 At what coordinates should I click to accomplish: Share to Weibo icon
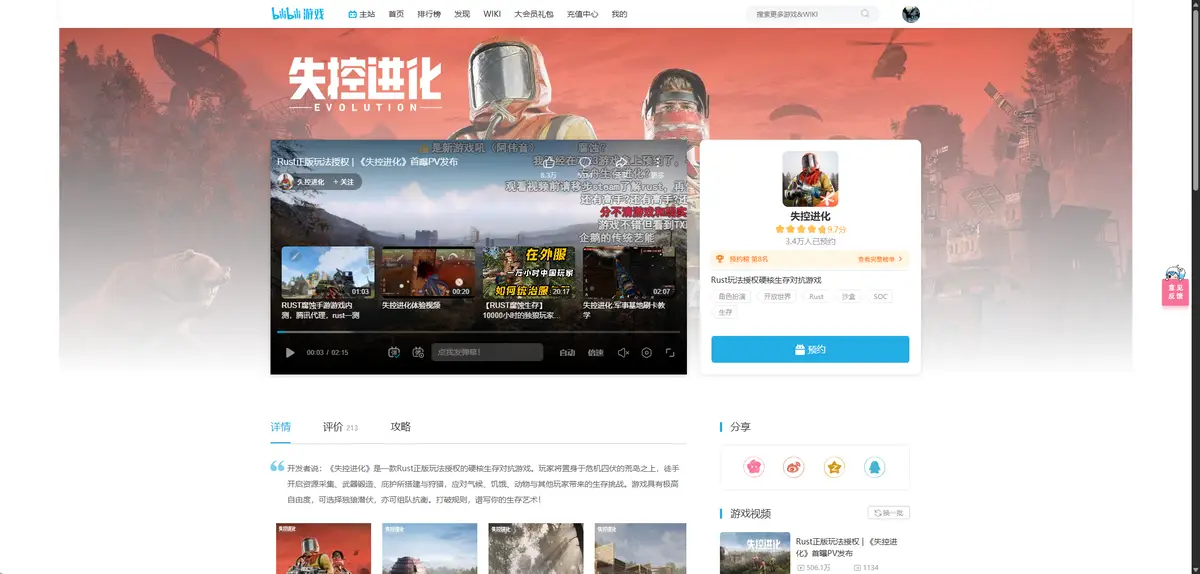click(794, 467)
